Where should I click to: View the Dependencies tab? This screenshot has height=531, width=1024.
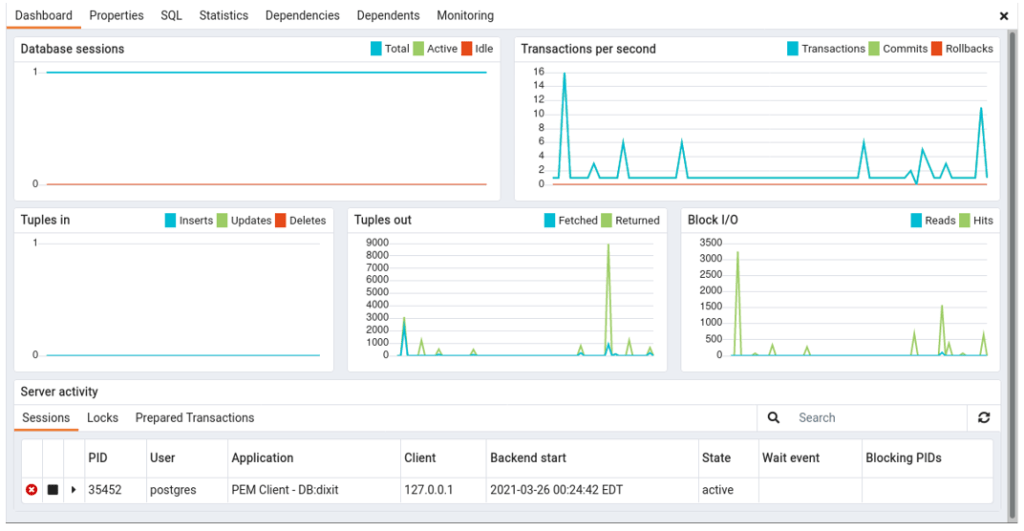pos(302,16)
